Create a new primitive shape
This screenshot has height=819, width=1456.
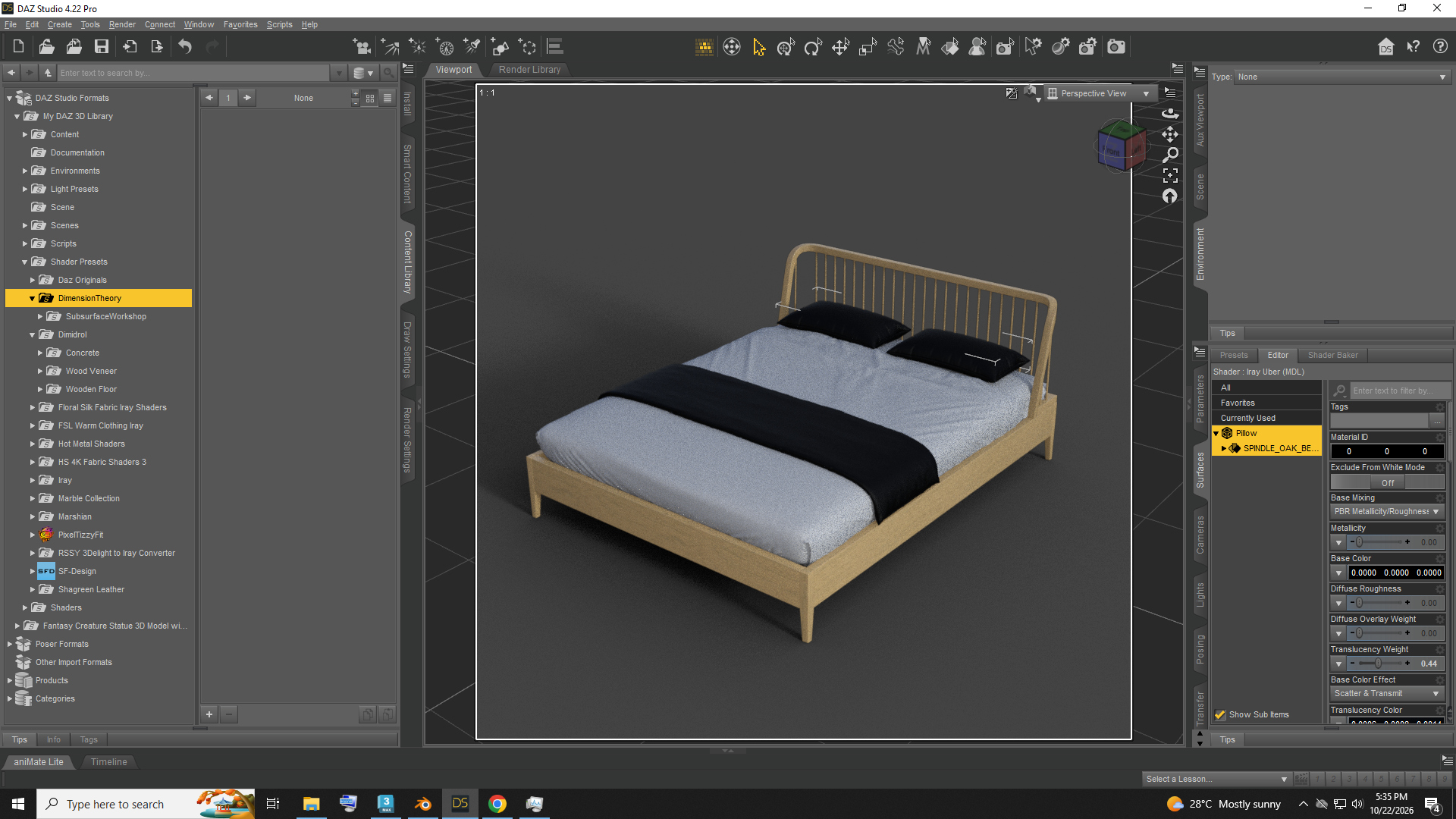pos(500,47)
